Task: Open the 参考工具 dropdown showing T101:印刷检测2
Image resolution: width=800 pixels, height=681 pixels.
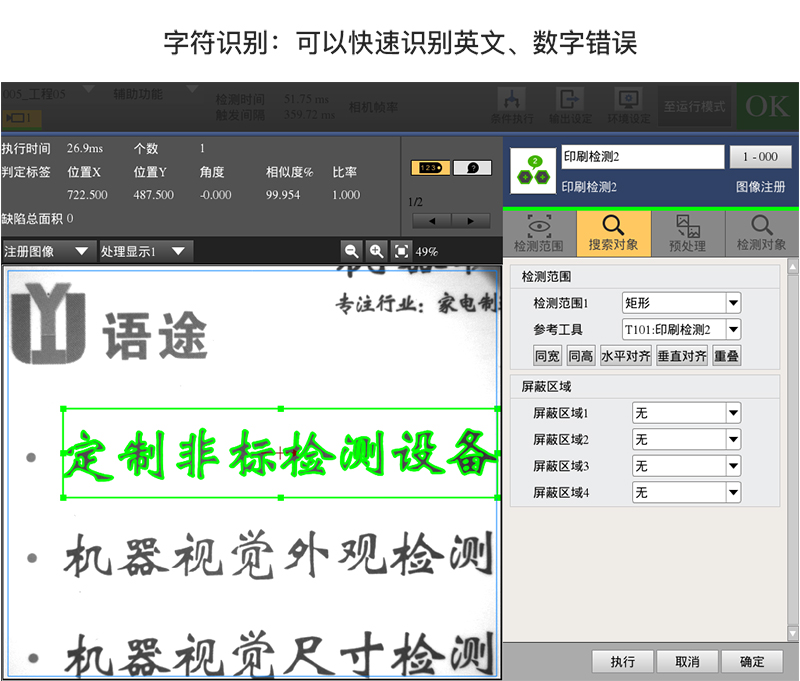Action: click(x=681, y=329)
